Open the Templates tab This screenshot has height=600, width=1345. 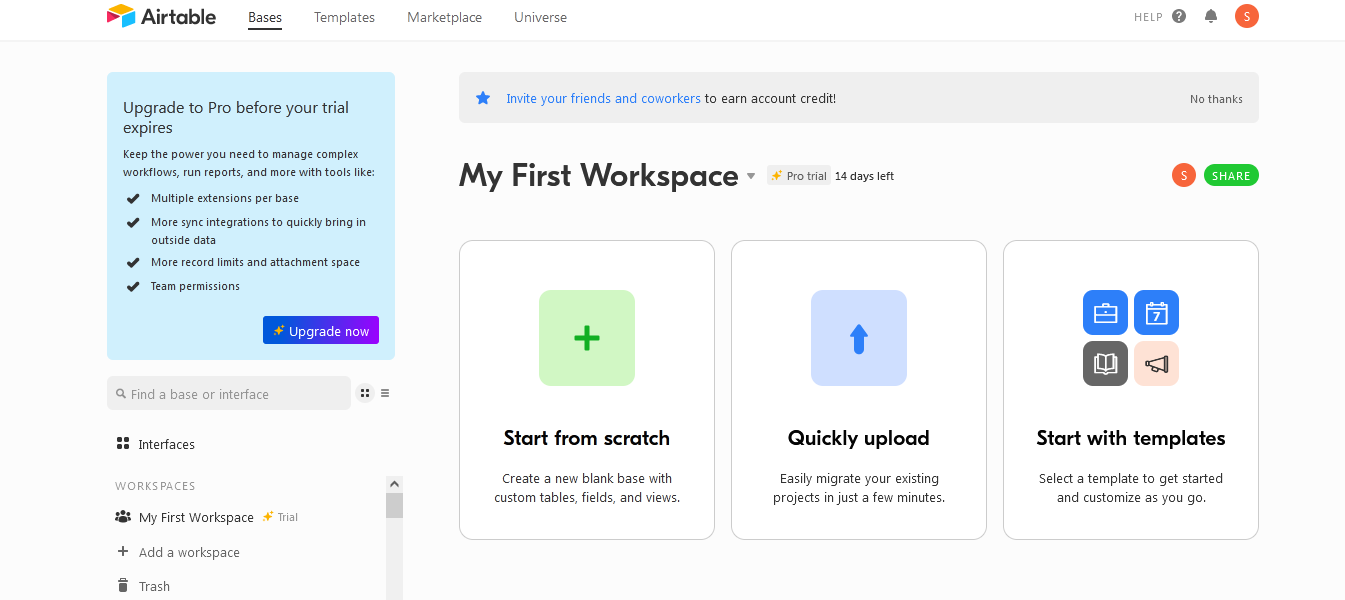pyautogui.click(x=344, y=17)
